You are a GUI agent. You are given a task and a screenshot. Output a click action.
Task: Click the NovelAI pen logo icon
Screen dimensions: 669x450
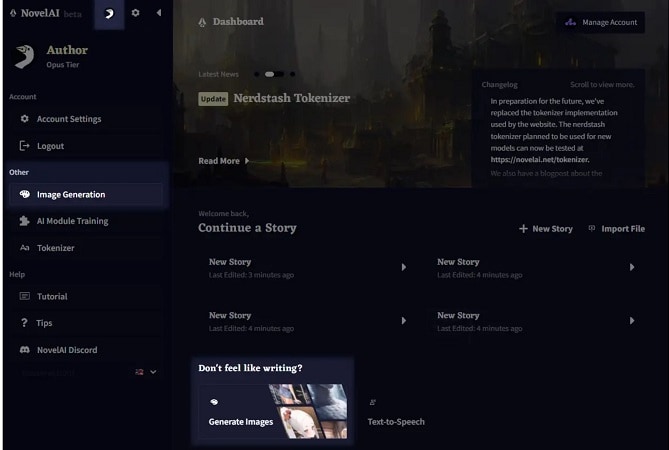[x=13, y=13]
